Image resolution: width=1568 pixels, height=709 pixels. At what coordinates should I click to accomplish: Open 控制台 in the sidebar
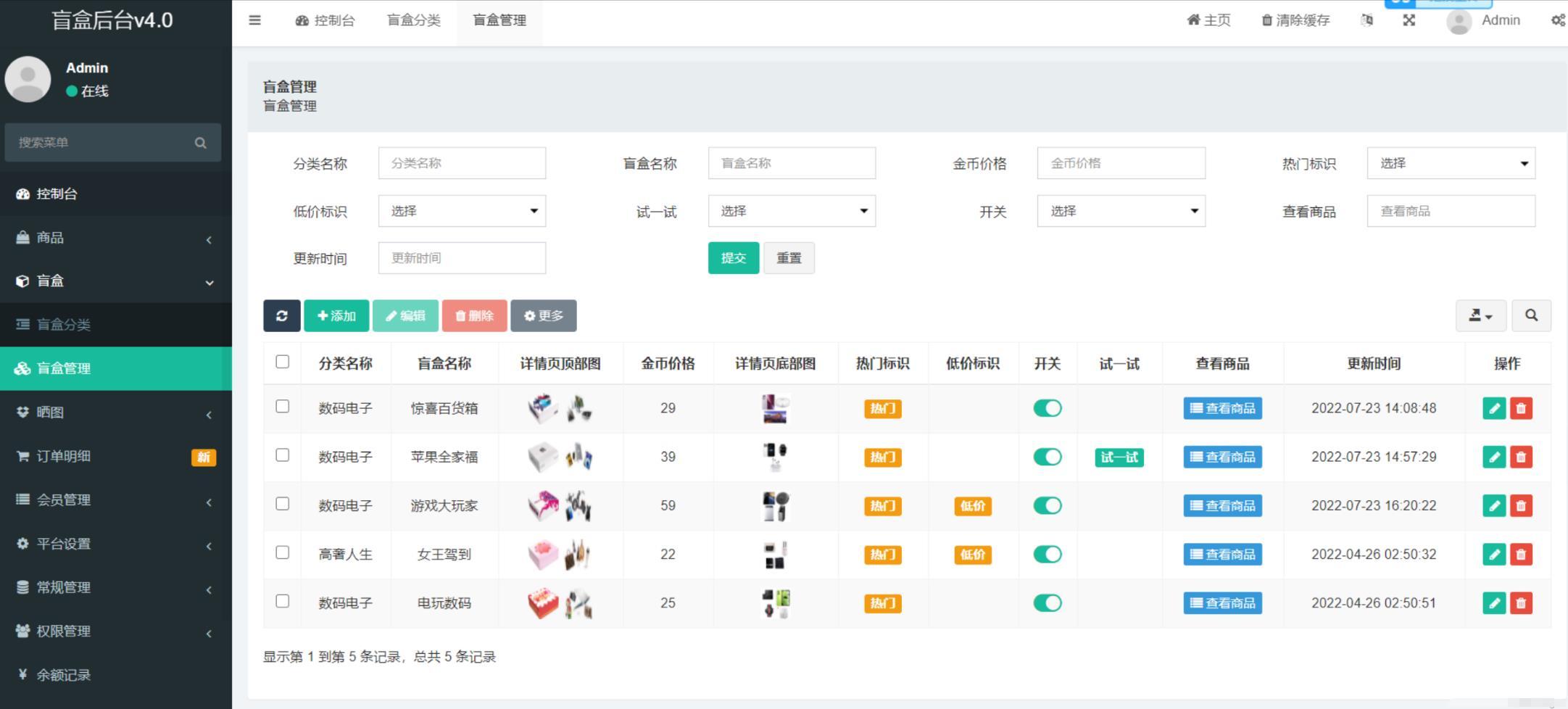click(116, 194)
